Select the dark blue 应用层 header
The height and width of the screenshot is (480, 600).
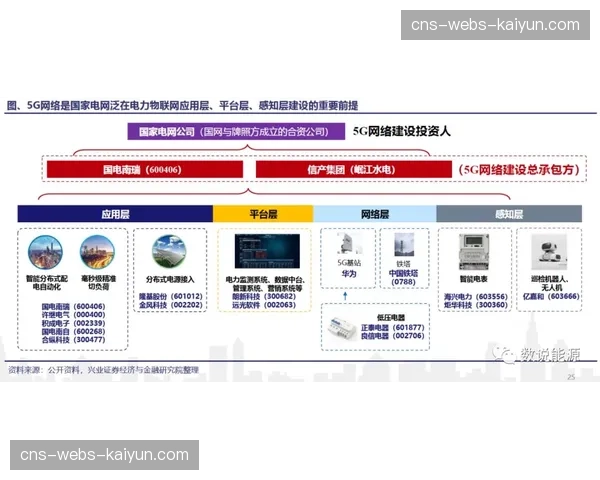[x=115, y=214]
